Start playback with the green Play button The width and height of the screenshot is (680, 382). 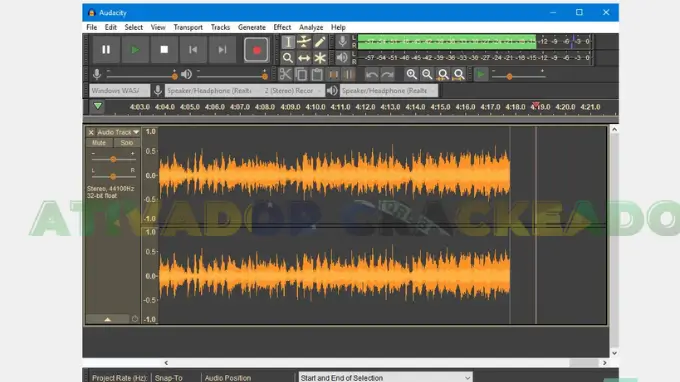coord(135,50)
